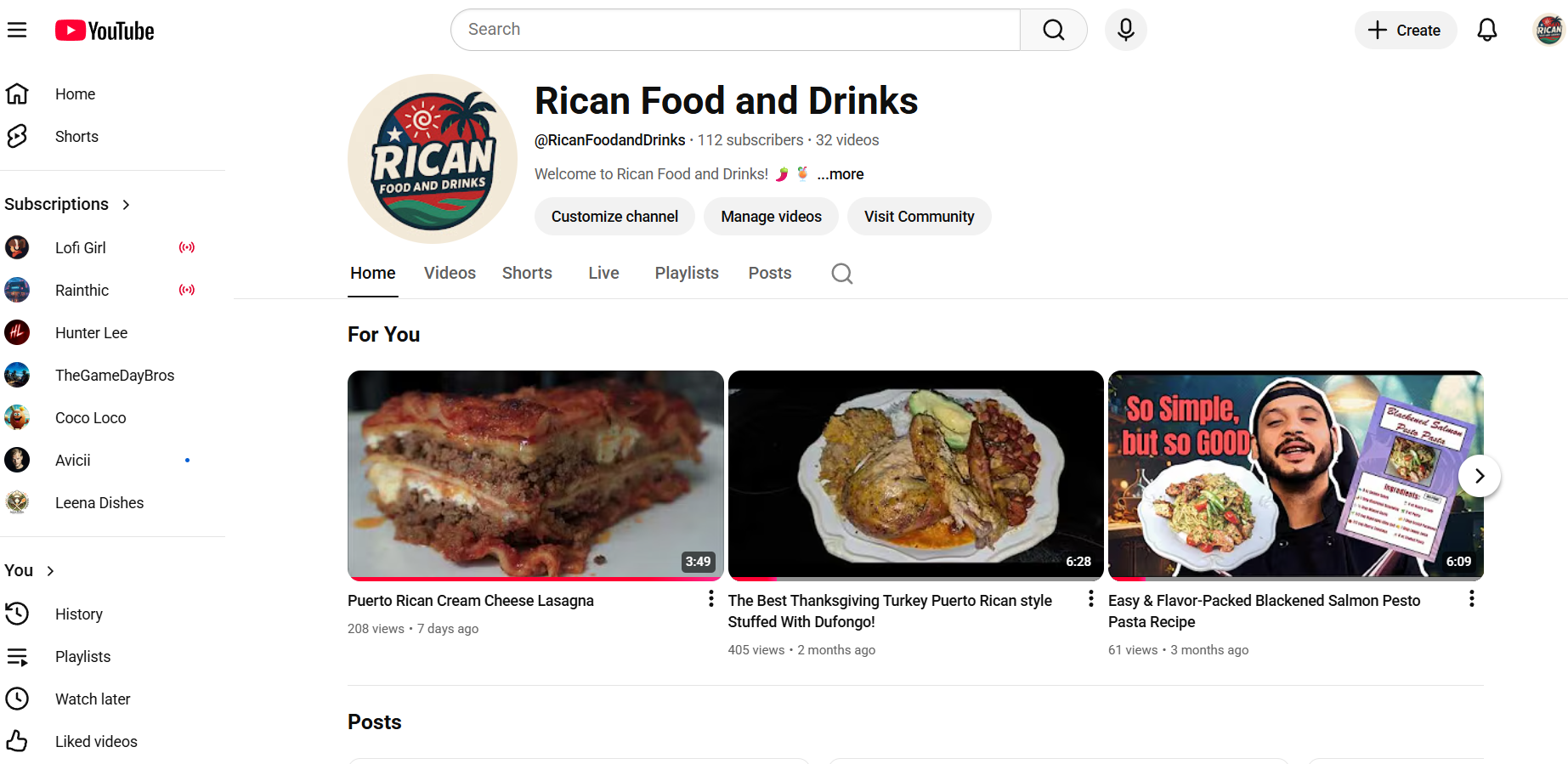
Task: Click watch progress bar on Turkey thumbnail
Action: pos(915,579)
